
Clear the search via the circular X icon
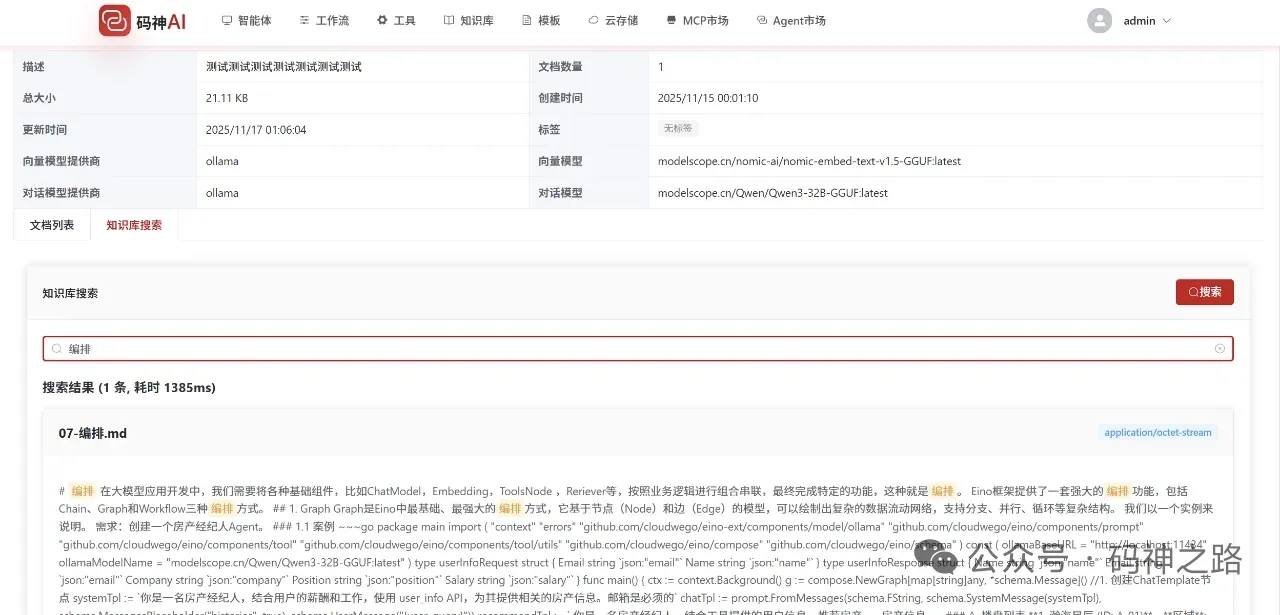(x=1219, y=348)
